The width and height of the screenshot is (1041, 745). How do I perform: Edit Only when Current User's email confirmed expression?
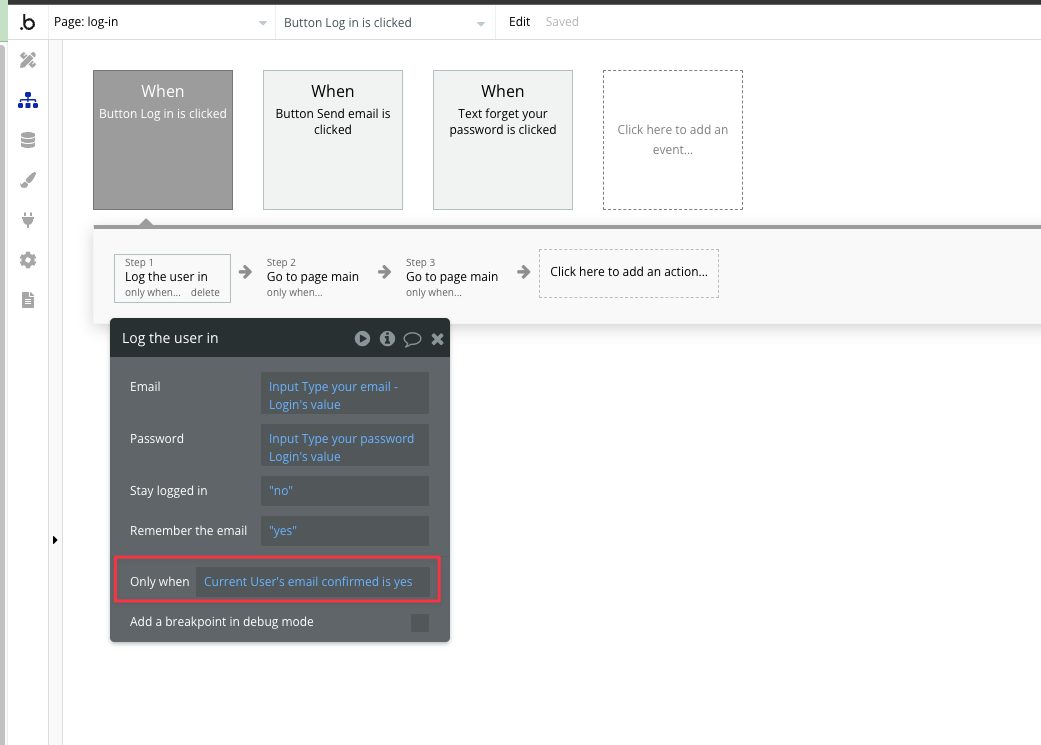[313, 582]
